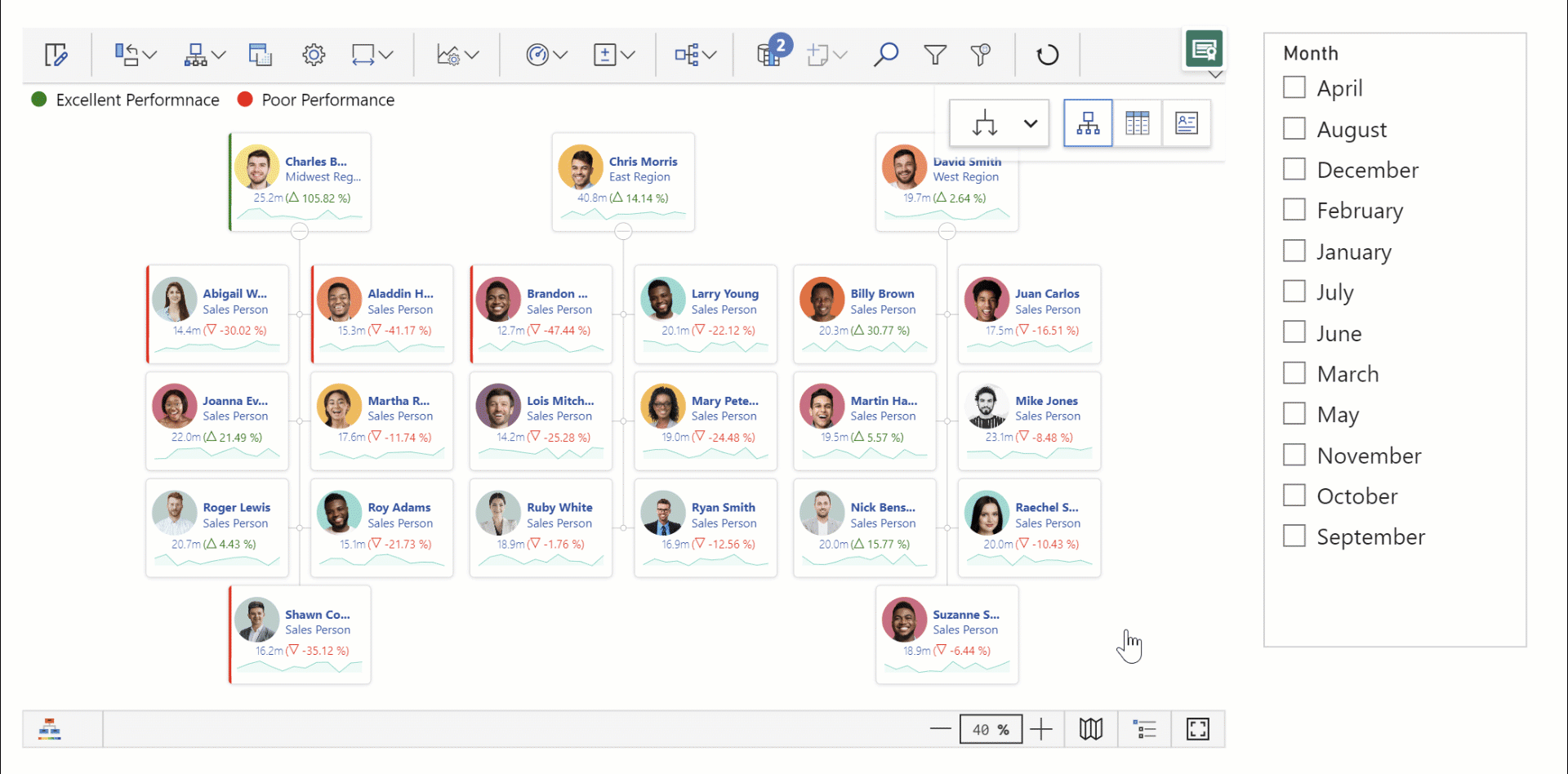The image size is (1568, 774).
Task: Check the April month checkbox
Action: coord(1294,87)
